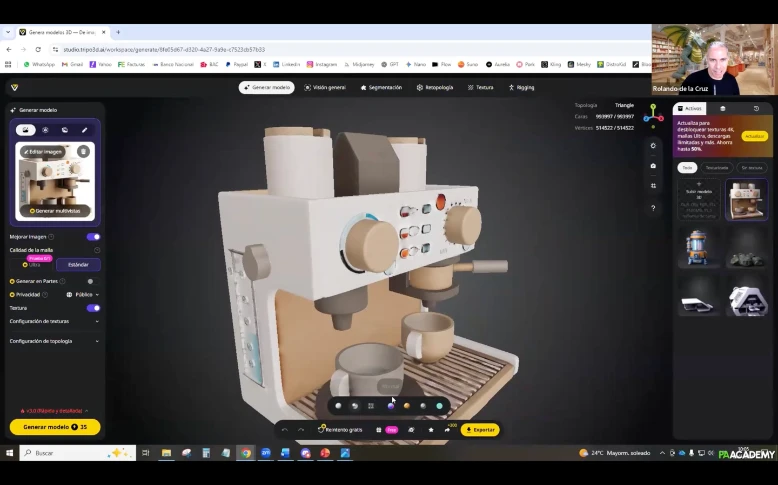
Task: Expand Configuración de texturas section
Action: pyautogui.click(x=96, y=321)
